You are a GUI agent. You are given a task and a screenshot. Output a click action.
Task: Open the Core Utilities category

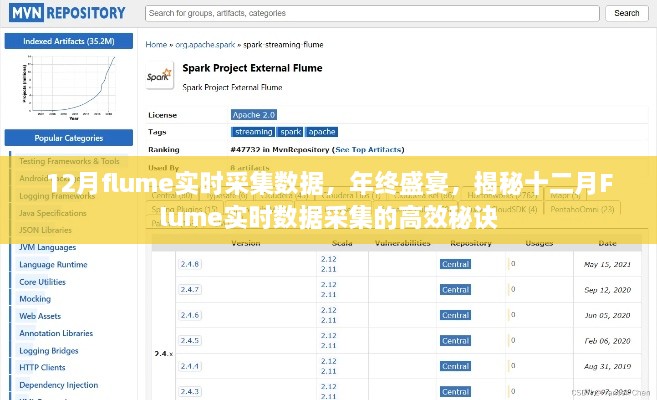(42, 282)
